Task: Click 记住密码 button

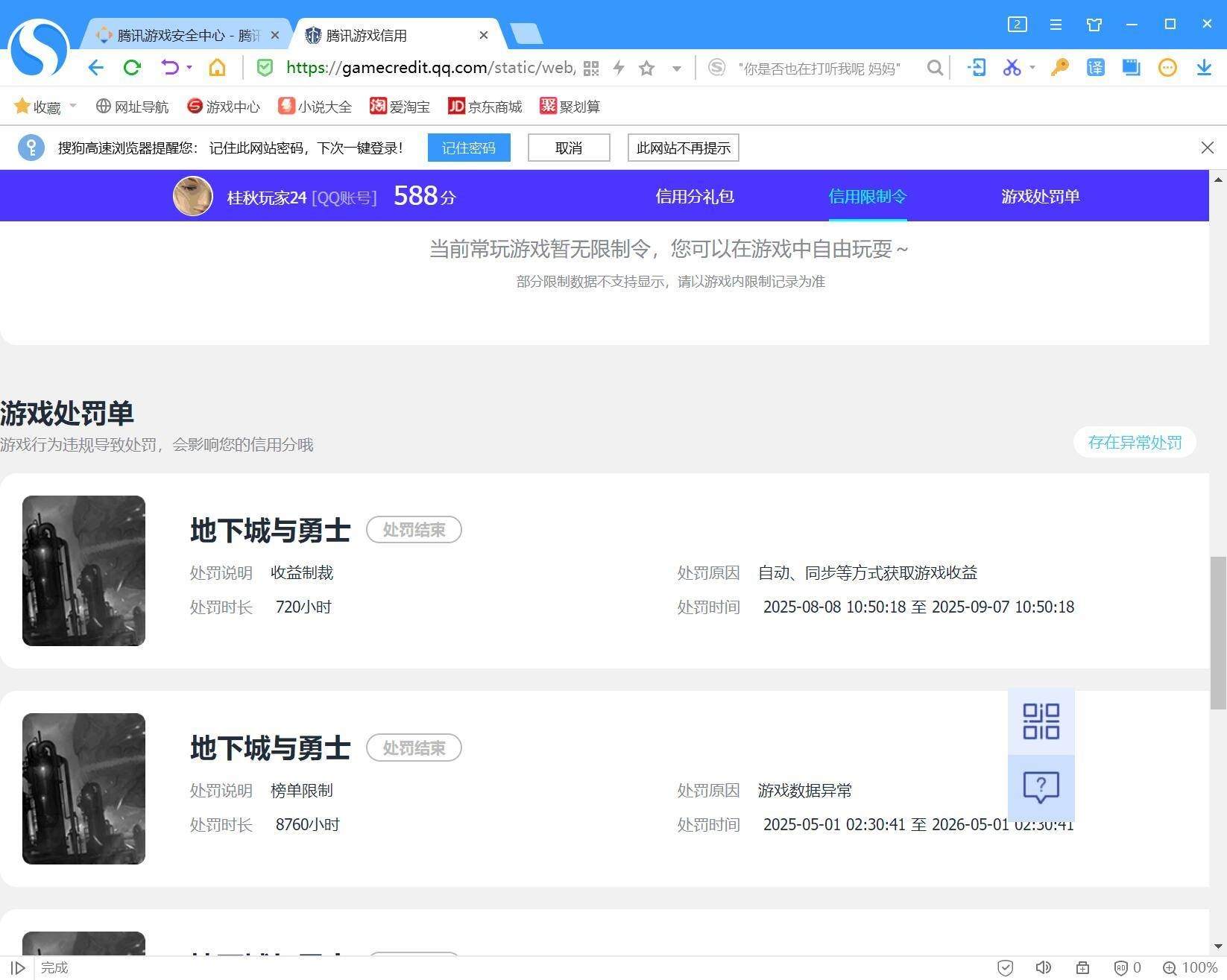Action: coord(469,148)
